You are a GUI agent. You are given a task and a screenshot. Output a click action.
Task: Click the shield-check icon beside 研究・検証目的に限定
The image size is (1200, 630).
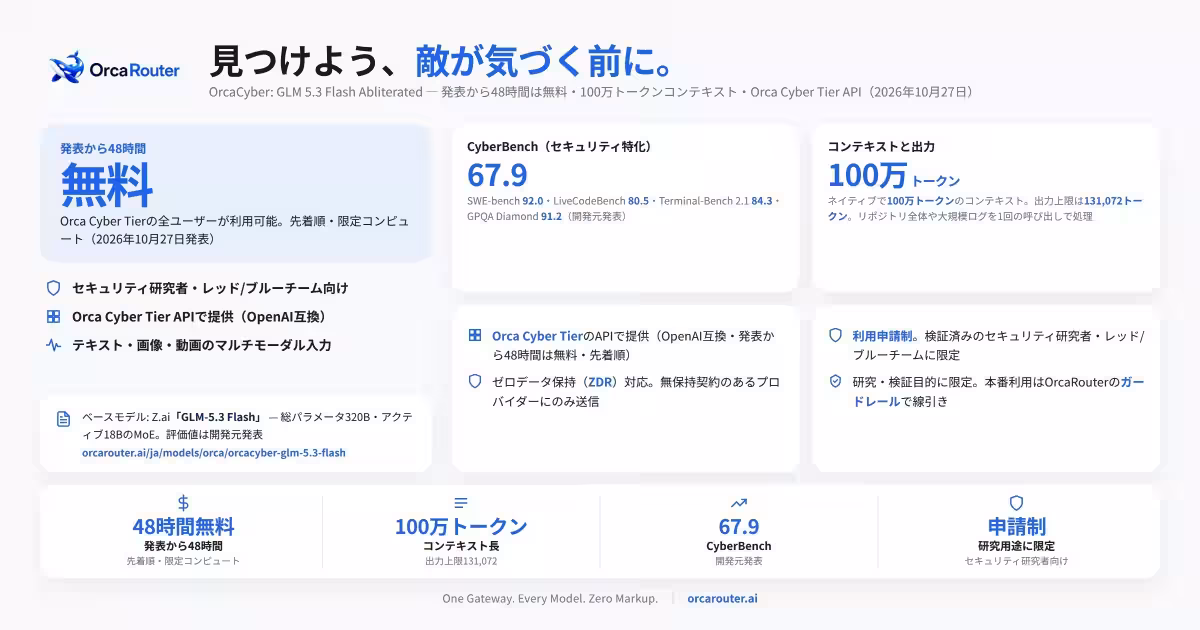pos(835,381)
